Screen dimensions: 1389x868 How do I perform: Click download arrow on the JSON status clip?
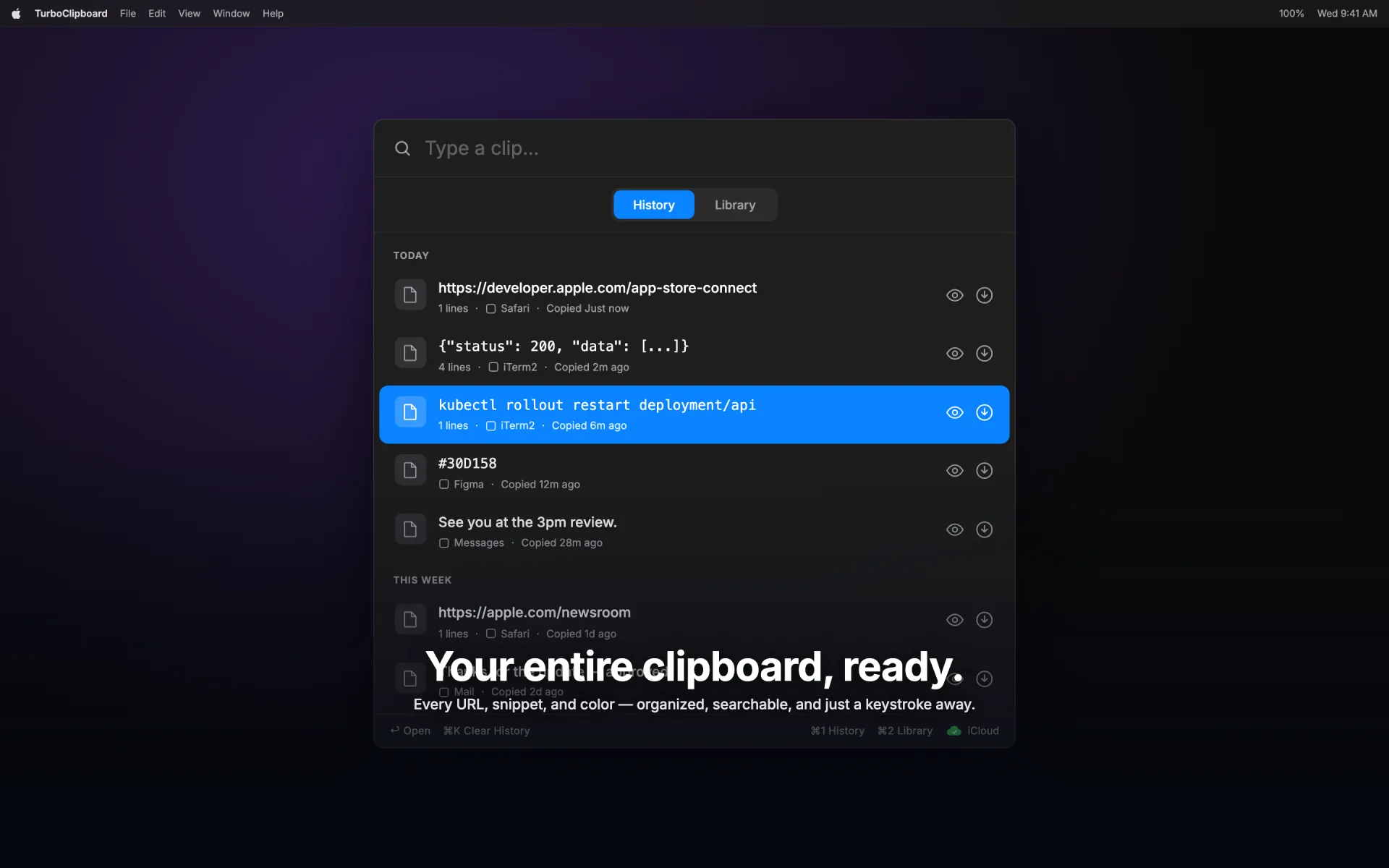click(984, 354)
